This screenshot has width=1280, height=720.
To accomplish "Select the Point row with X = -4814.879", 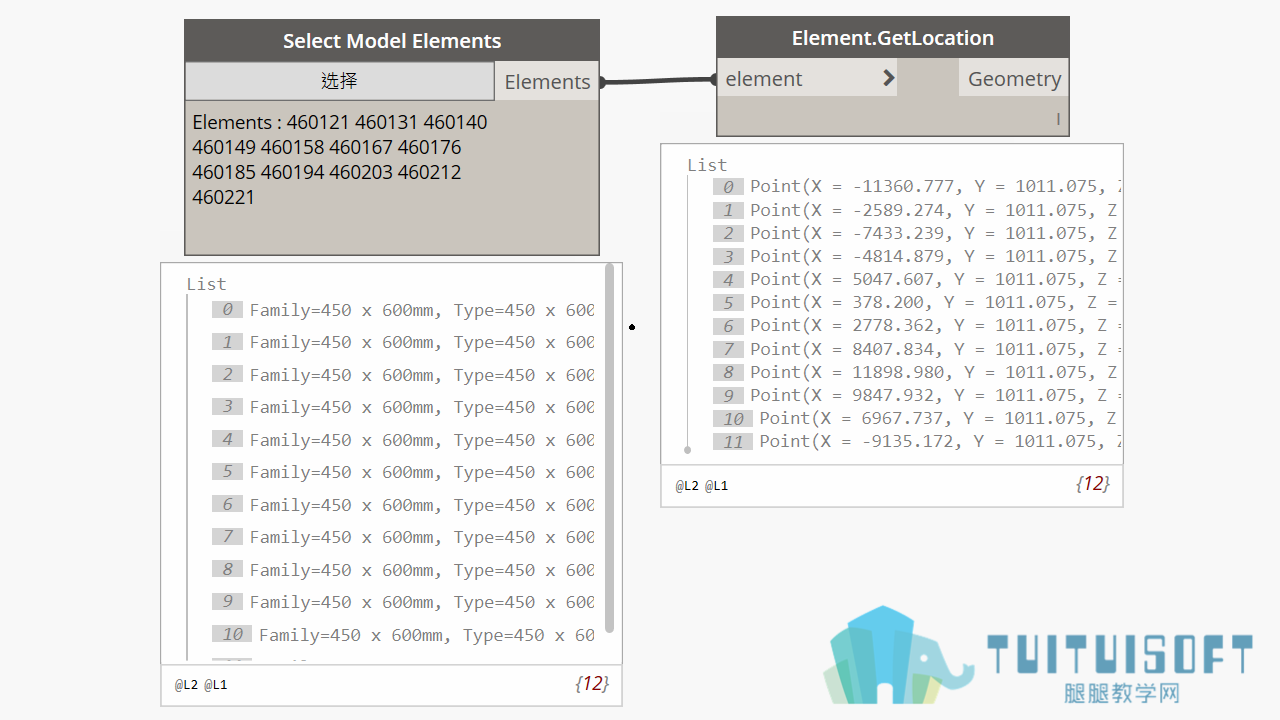I will [917, 256].
